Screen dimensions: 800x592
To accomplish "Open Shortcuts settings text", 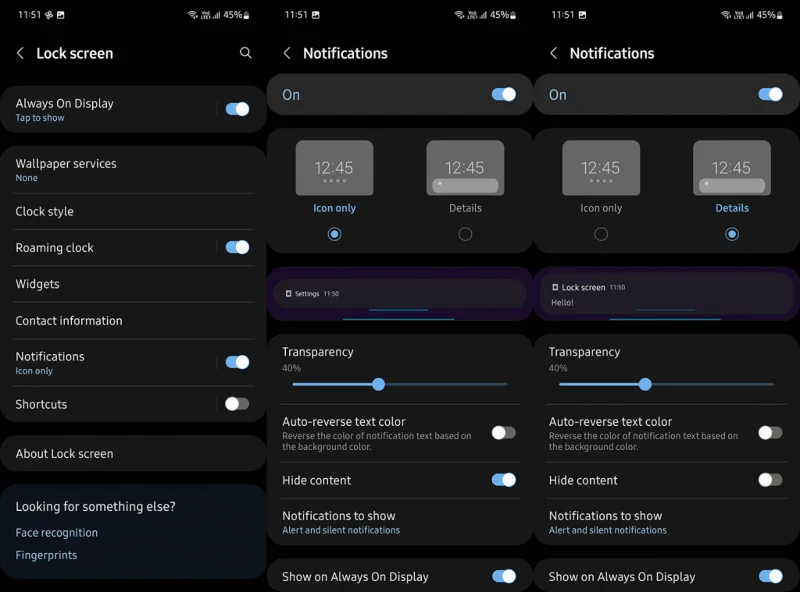I will pos(41,404).
